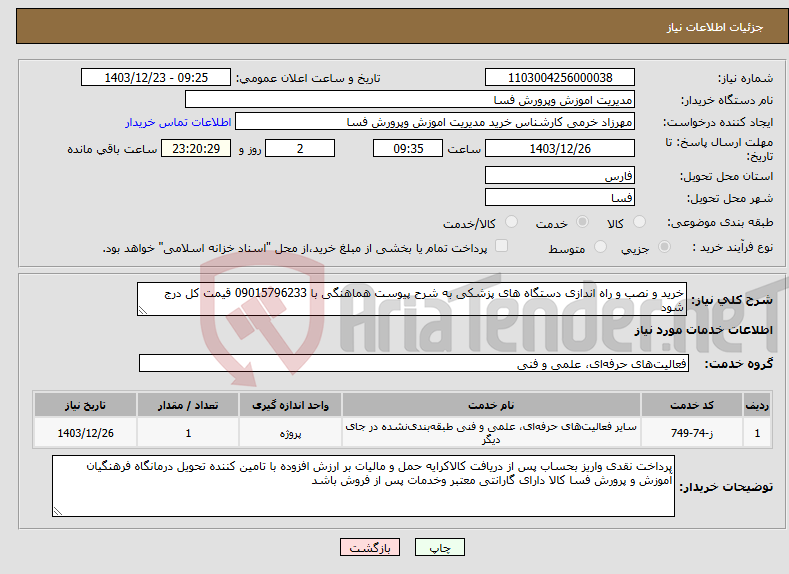
Task: Select the خدمت radio button
Action: (582, 222)
